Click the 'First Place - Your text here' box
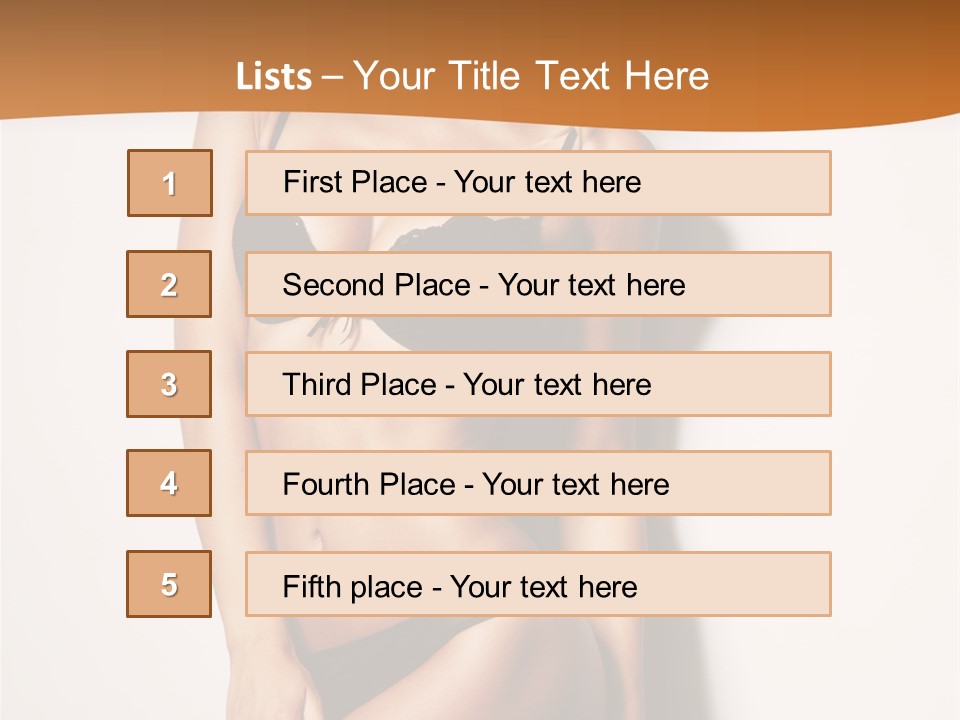 [538, 183]
